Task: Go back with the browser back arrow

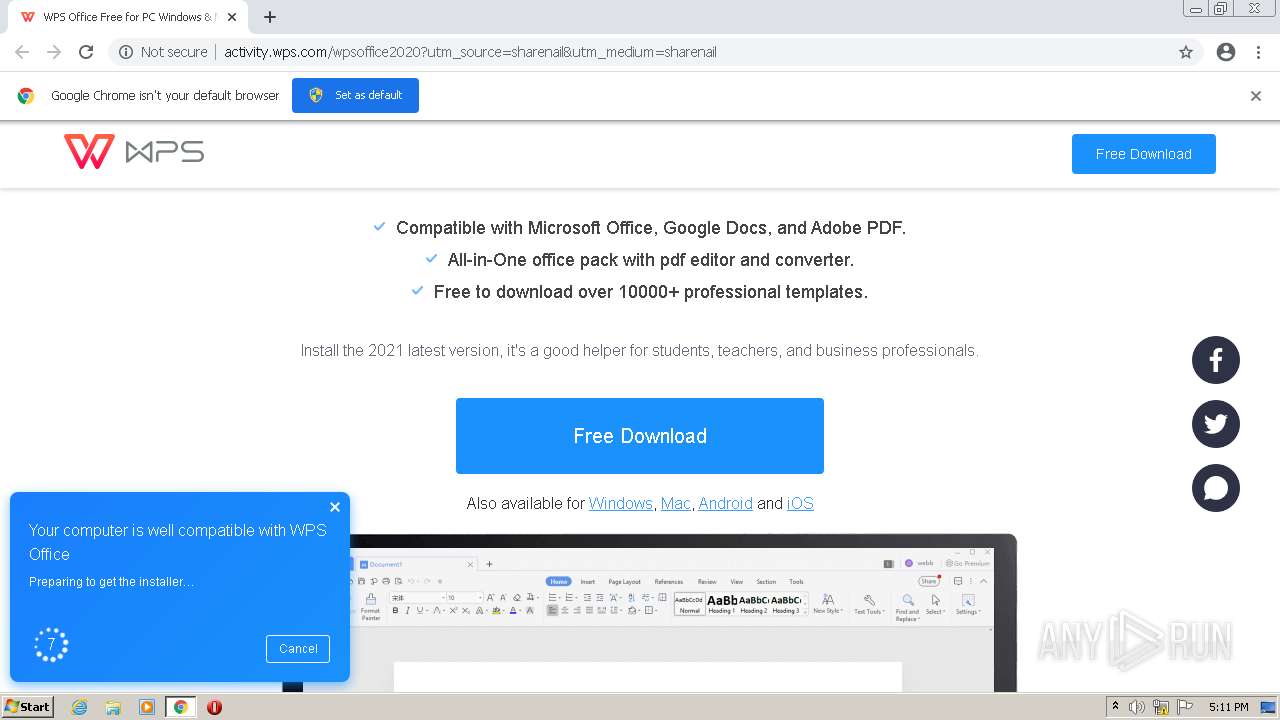Action: click(x=22, y=52)
